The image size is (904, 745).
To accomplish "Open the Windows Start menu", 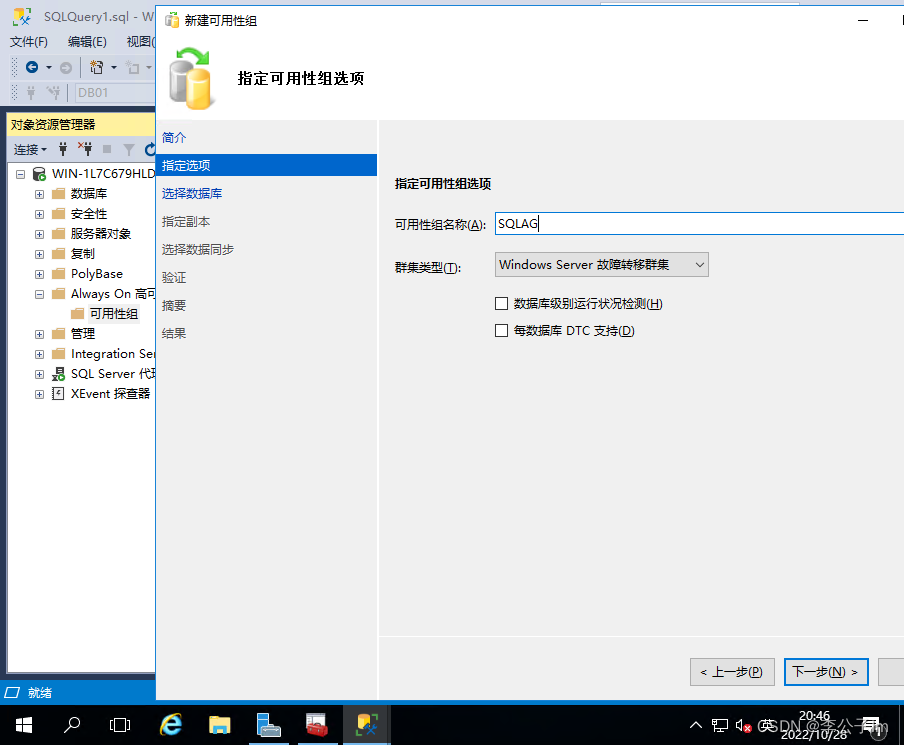I will pos(24,725).
